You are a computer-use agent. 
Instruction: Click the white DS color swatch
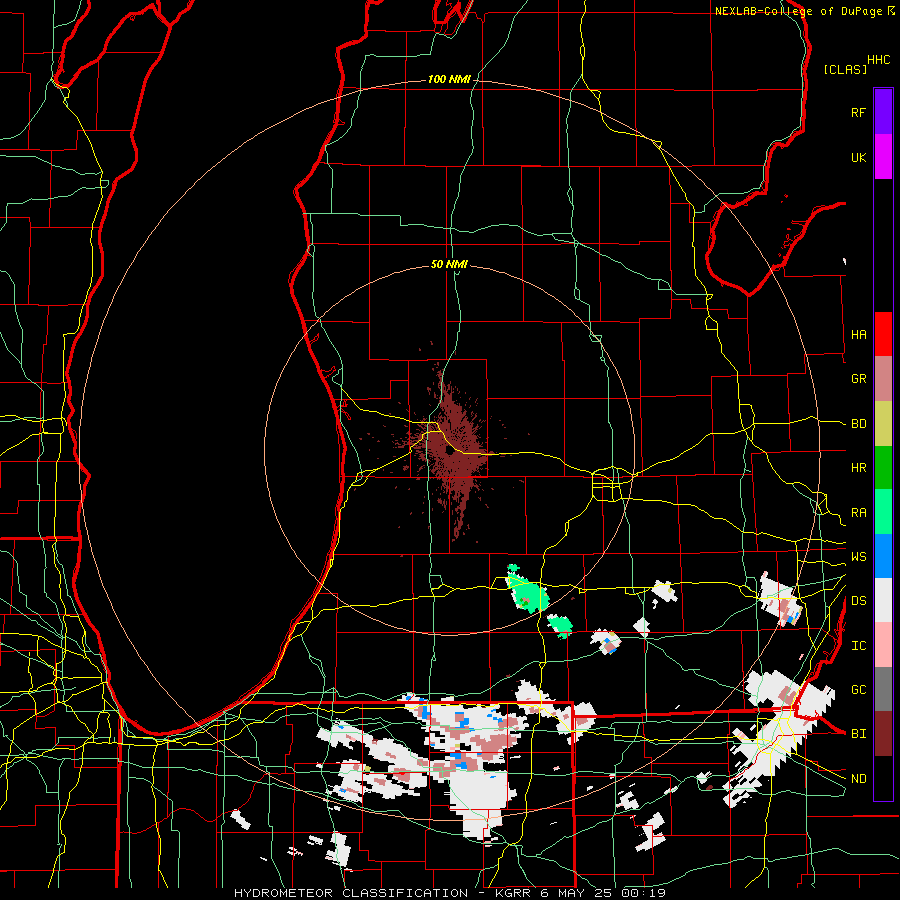click(x=883, y=600)
